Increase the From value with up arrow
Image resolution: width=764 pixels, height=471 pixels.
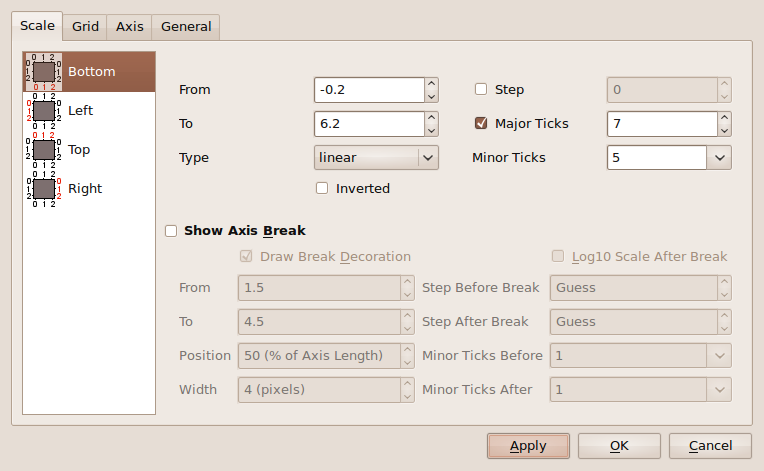(431, 84)
